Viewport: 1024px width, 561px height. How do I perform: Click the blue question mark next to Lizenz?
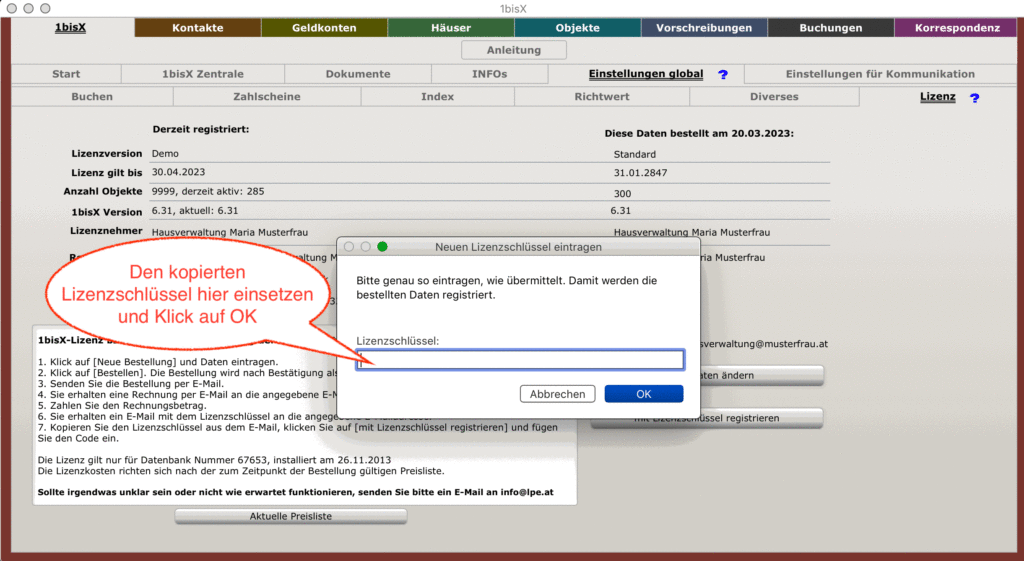974,98
